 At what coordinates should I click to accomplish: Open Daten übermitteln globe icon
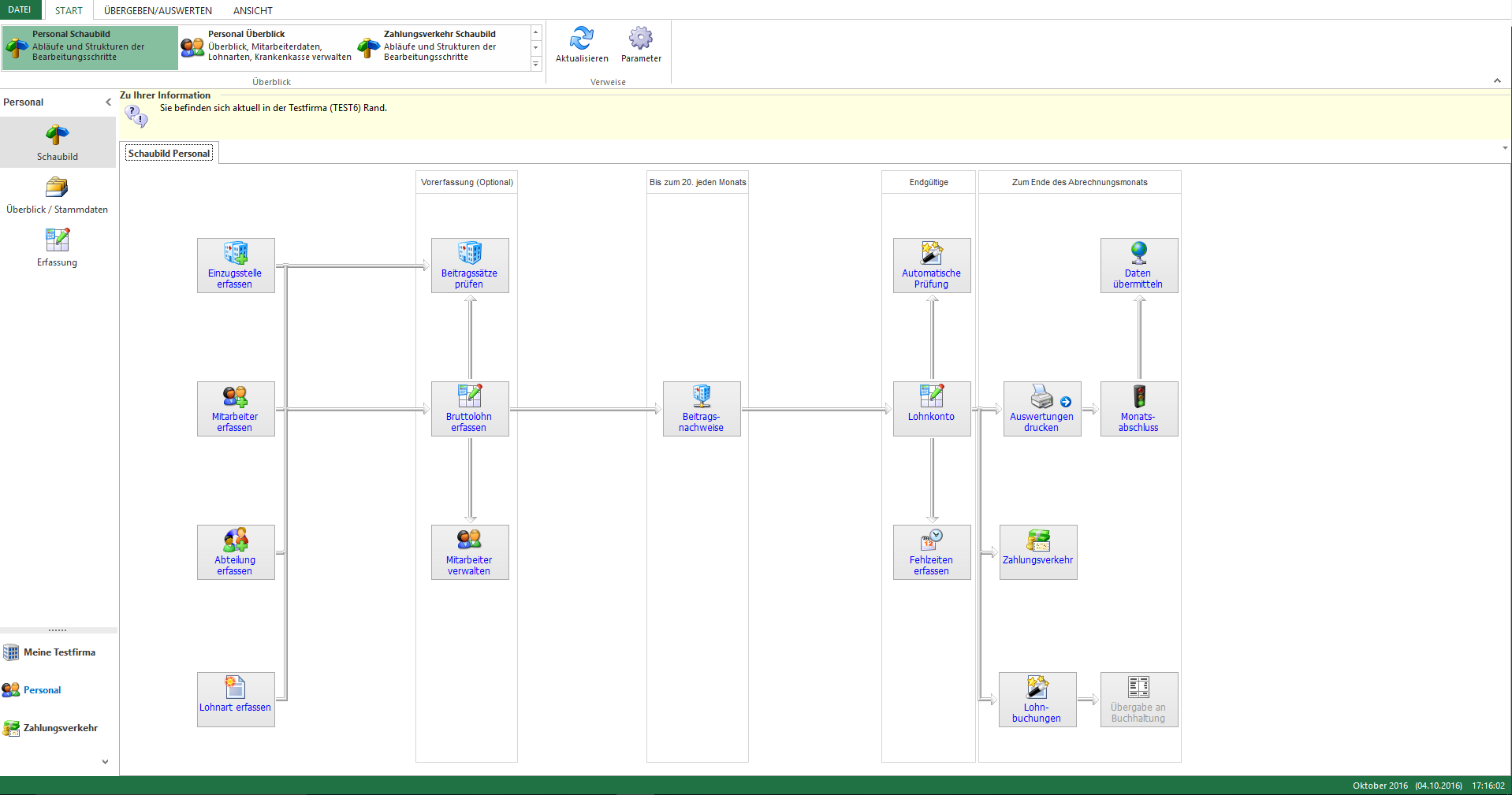pyautogui.click(x=1138, y=253)
